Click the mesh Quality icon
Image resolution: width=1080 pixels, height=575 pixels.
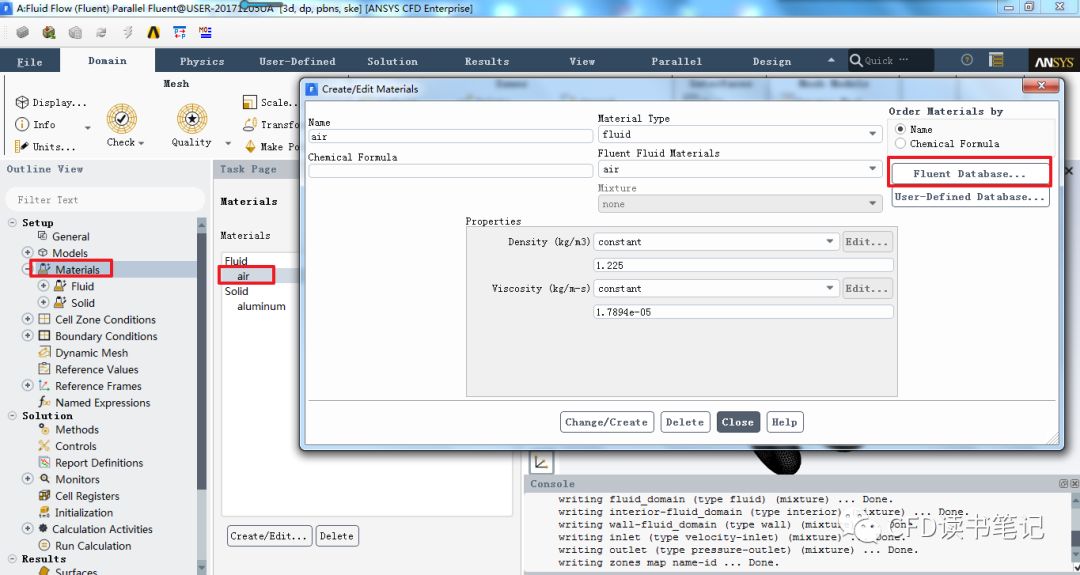click(x=191, y=118)
